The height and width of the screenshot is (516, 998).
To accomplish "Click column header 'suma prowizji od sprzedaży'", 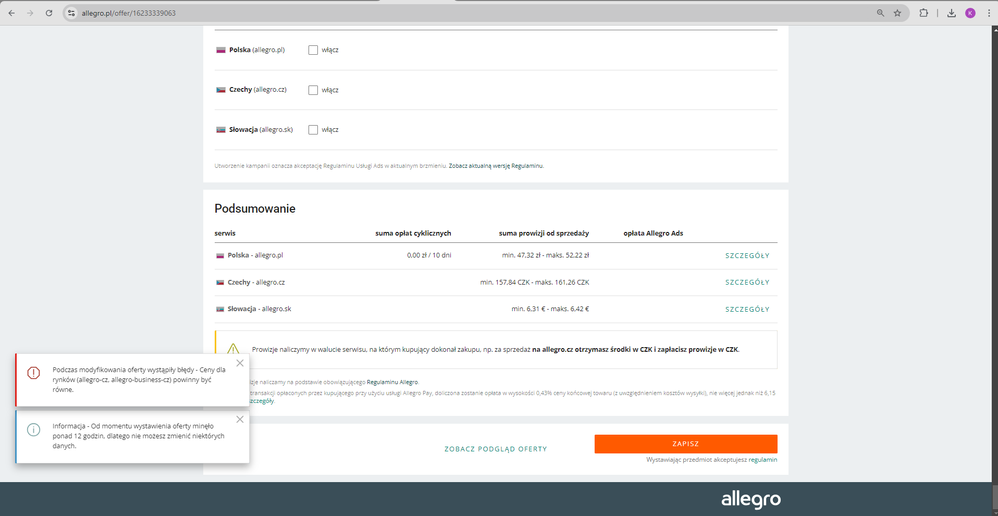I will click(x=544, y=234).
